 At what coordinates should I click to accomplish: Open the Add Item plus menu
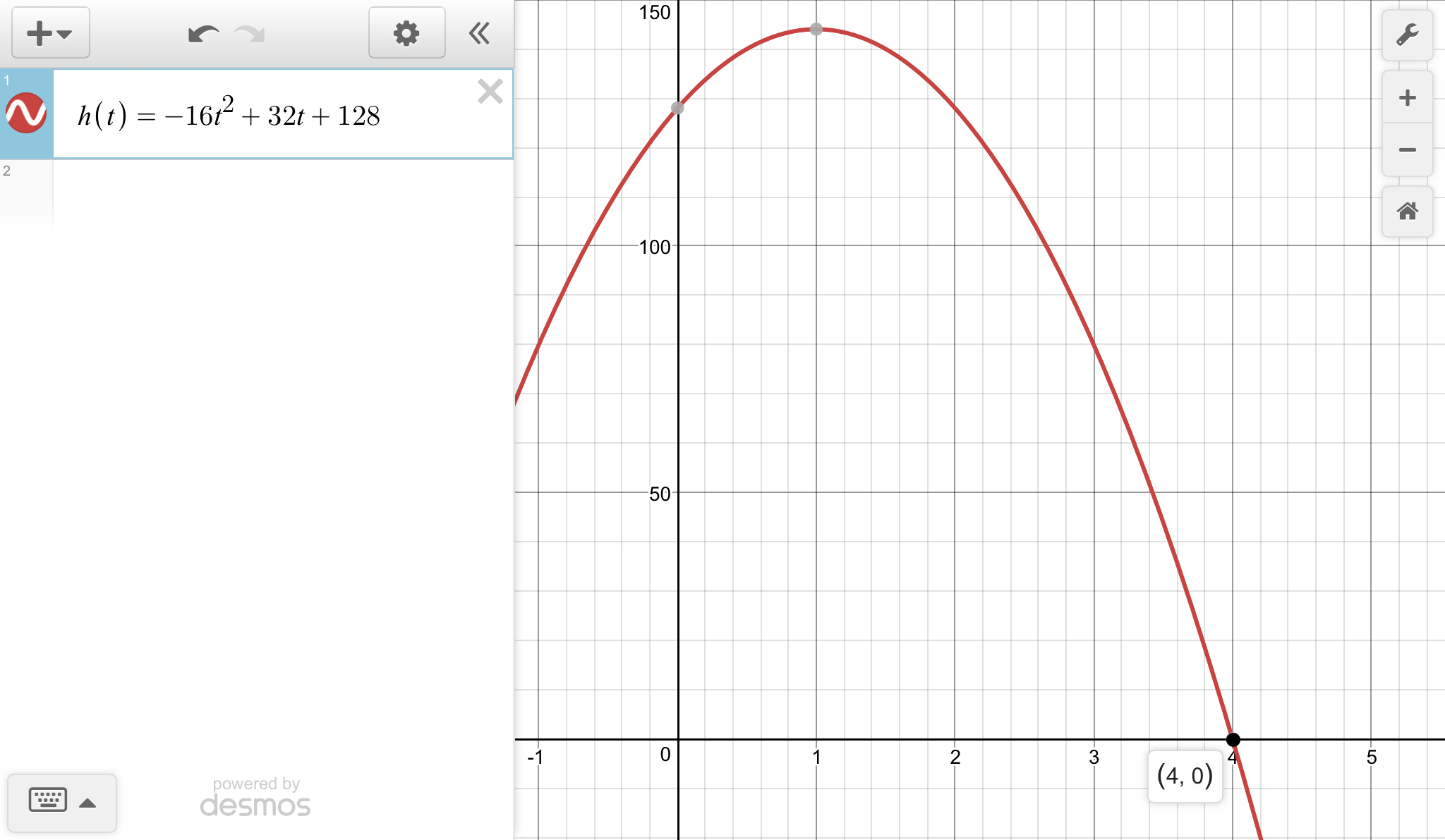point(49,33)
